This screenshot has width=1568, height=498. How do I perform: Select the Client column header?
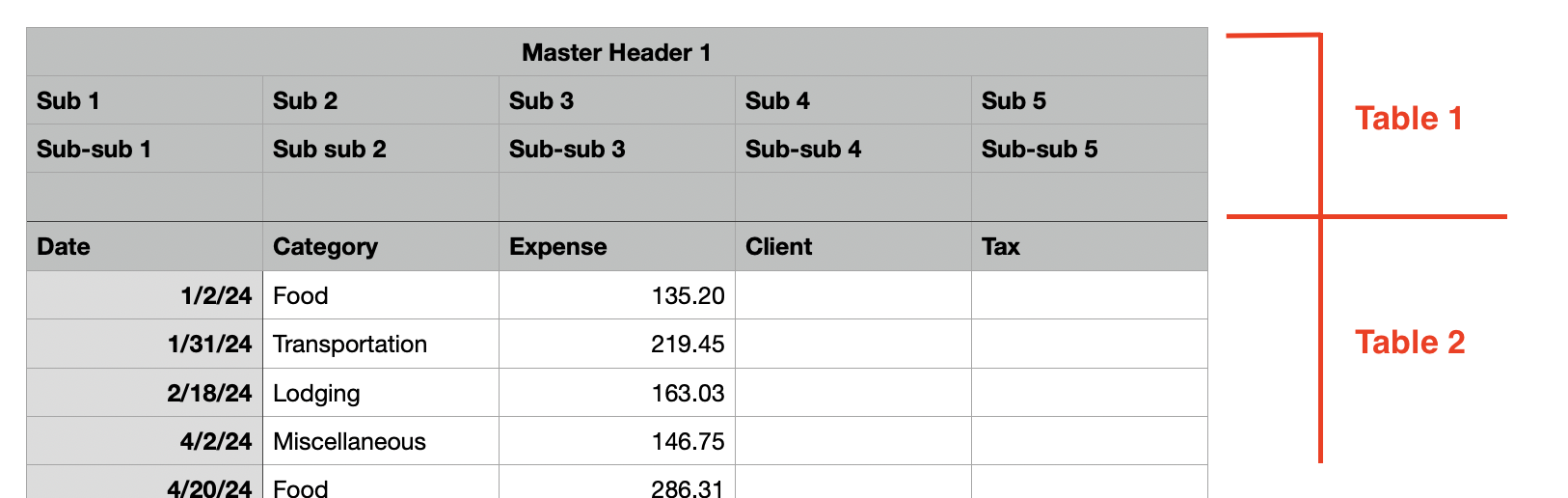[x=853, y=247]
